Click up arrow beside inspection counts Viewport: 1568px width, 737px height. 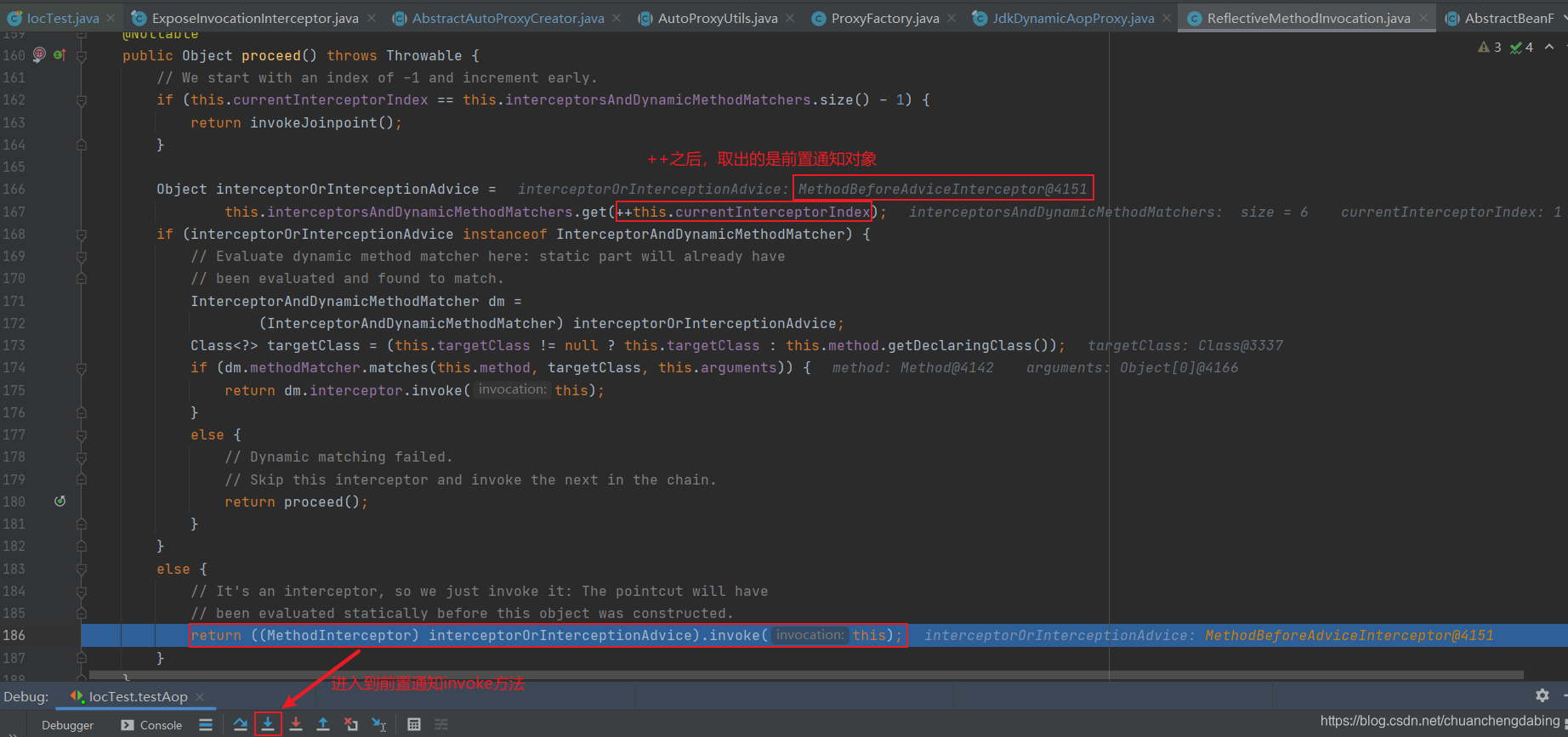point(1549,47)
